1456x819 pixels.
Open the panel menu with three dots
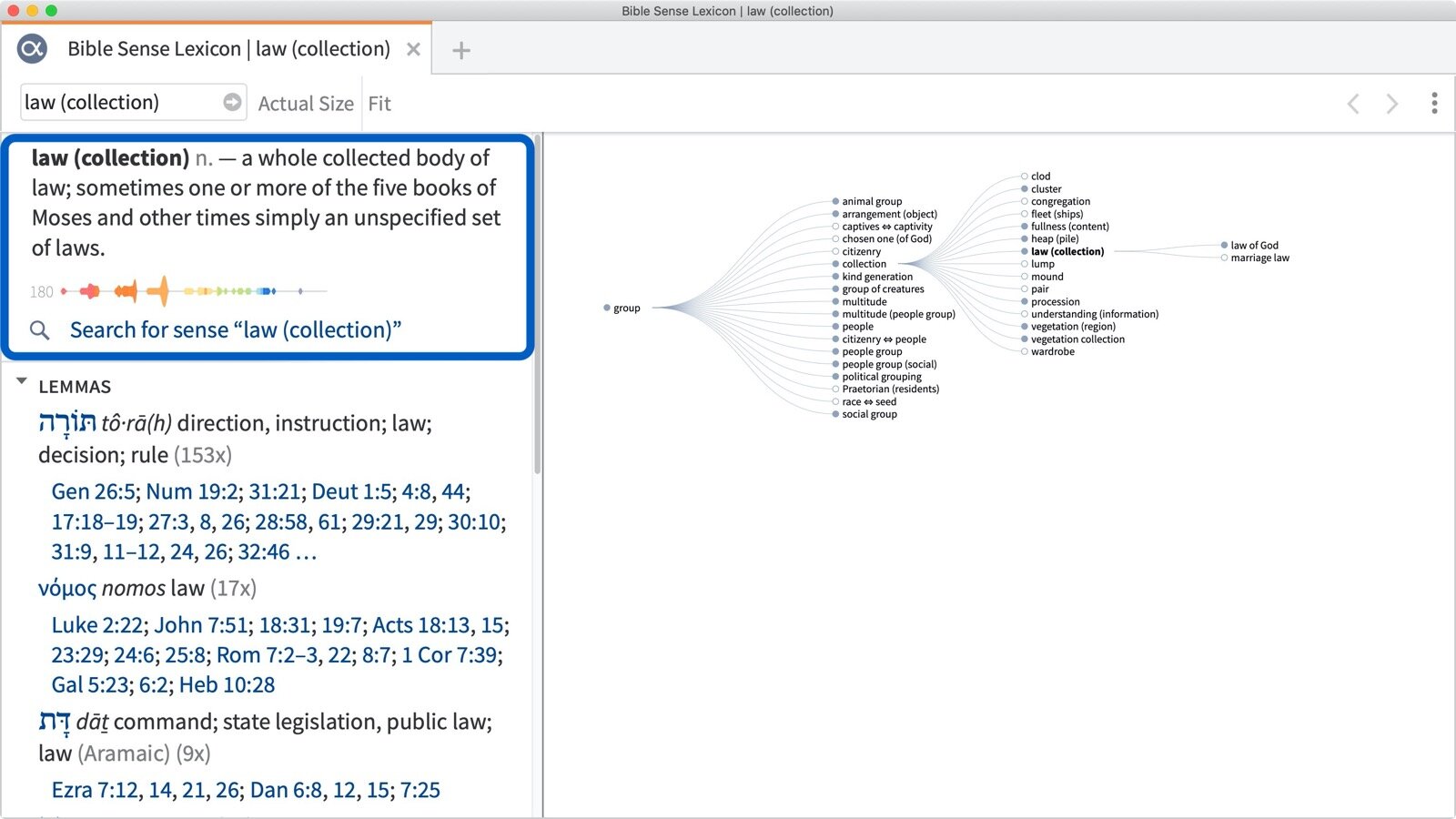pyautogui.click(x=1434, y=103)
